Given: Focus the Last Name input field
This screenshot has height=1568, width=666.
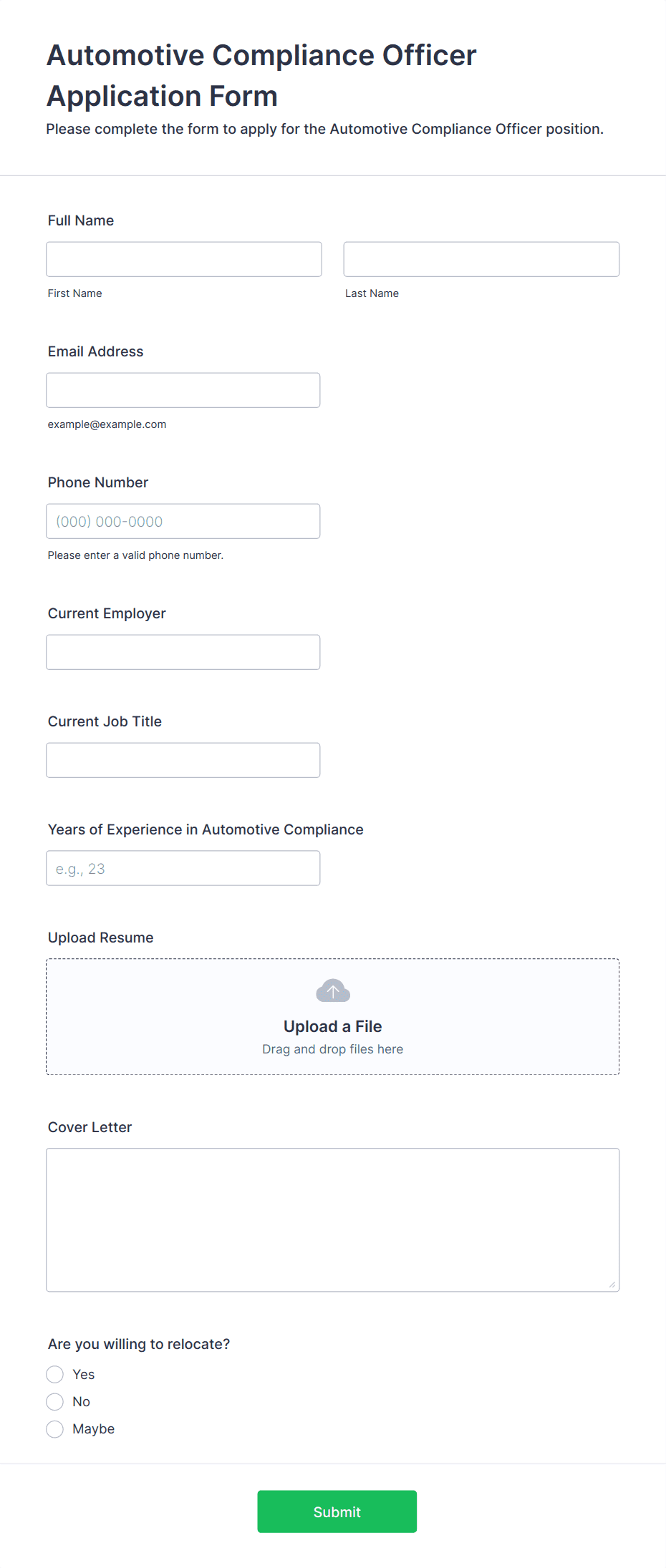Looking at the screenshot, I should coord(481,259).
